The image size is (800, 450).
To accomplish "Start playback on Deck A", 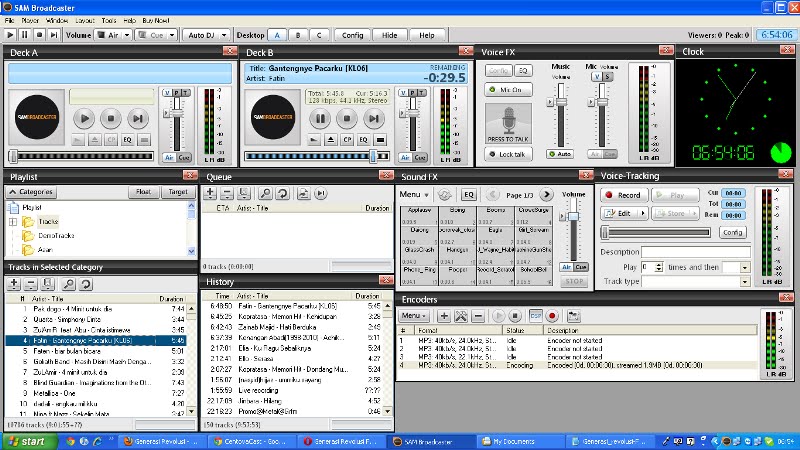I will pos(84,118).
